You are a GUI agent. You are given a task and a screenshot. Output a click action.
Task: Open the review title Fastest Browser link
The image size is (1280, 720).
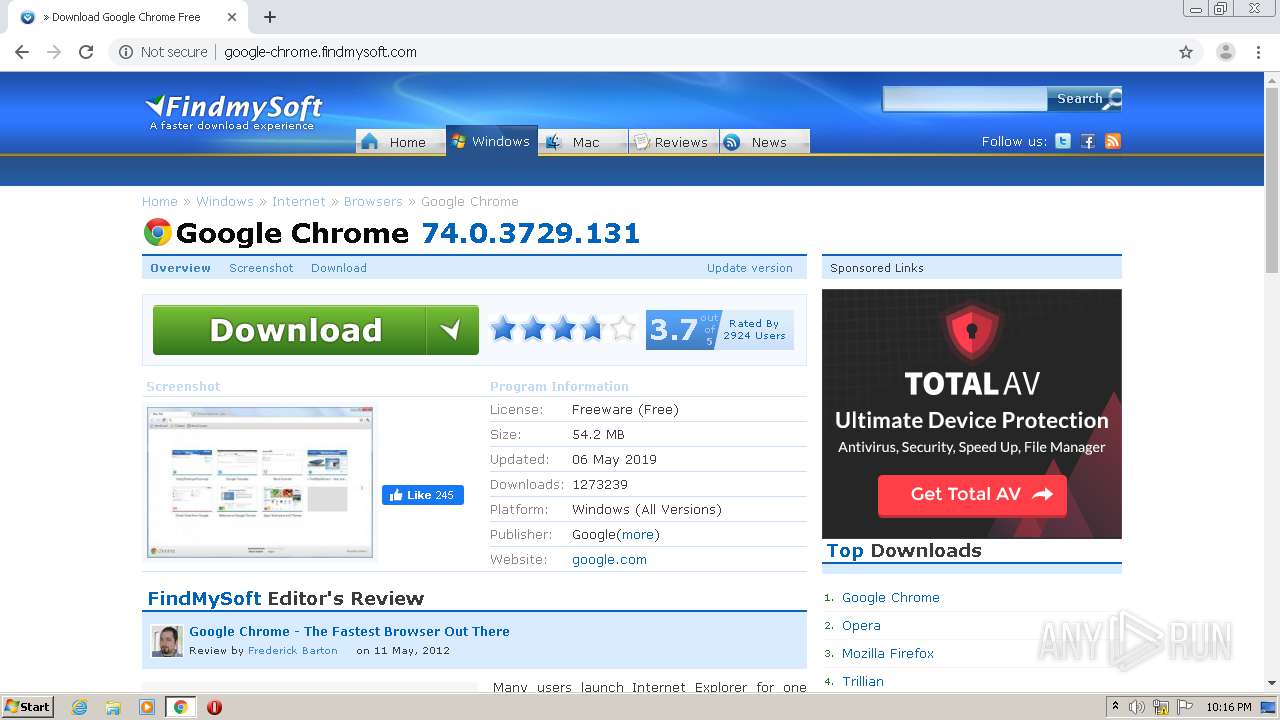349,631
